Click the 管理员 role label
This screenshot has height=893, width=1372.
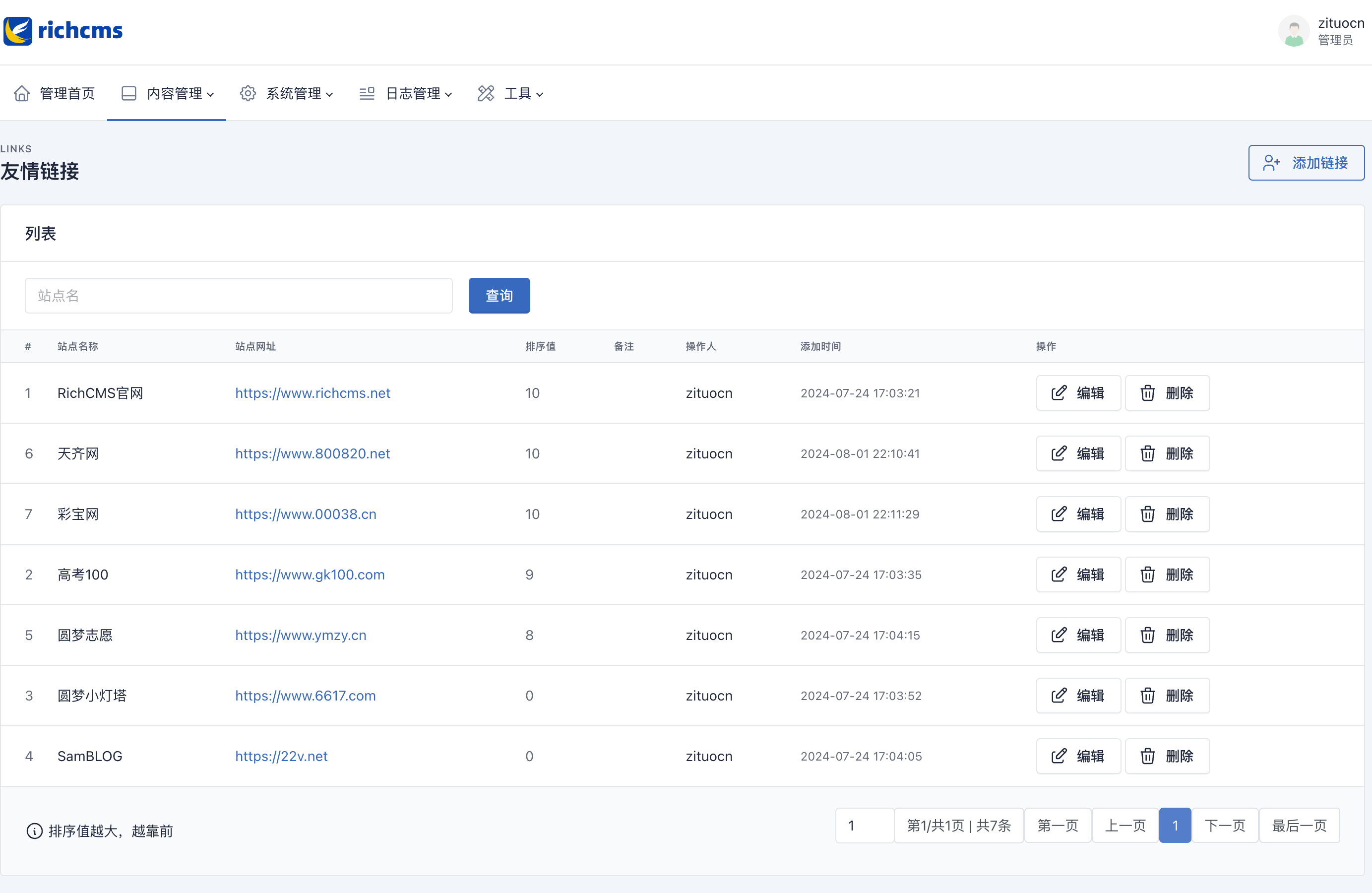point(1335,40)
